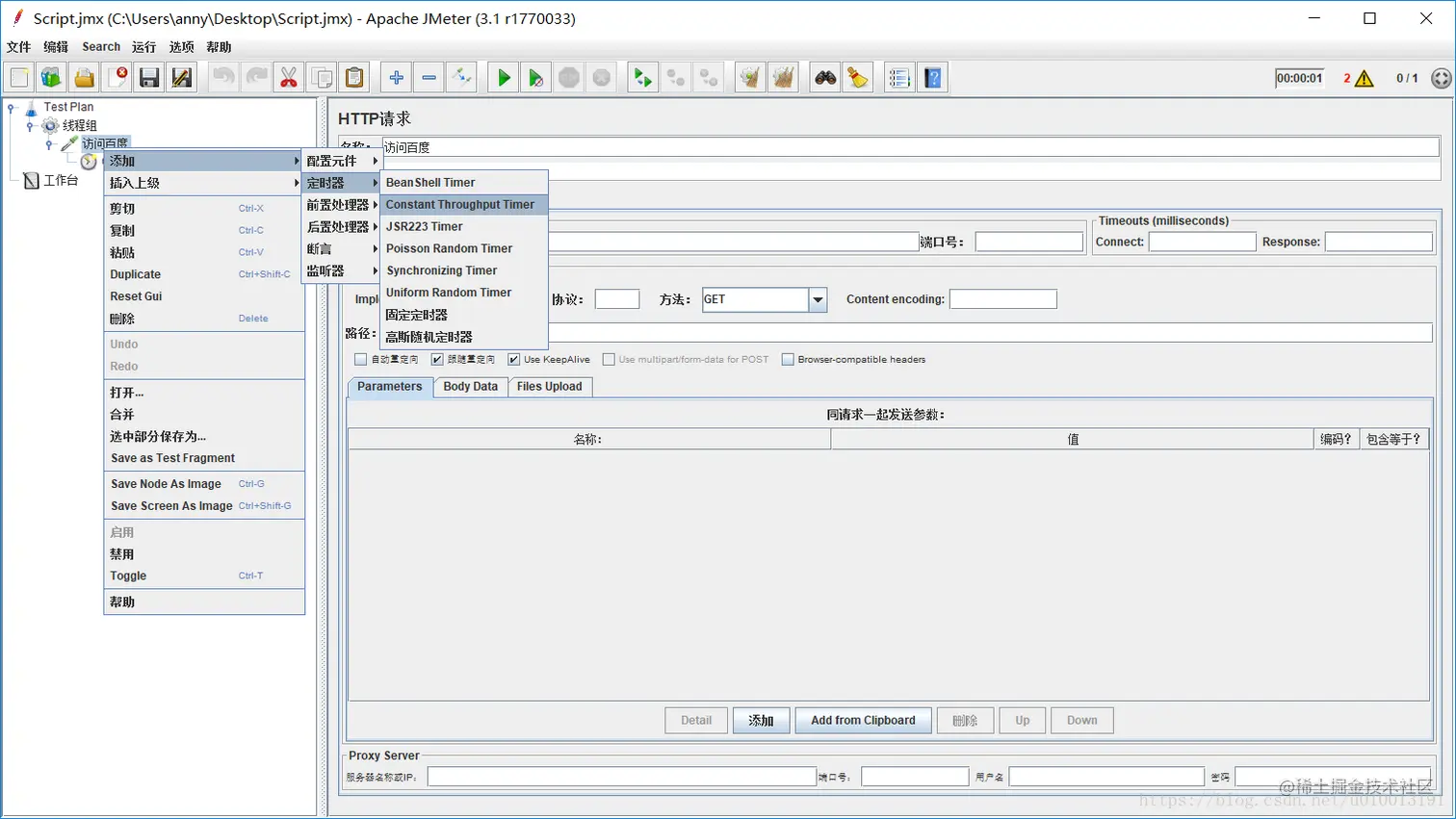The image size is (1456, 819).
Task: Click the Close test plan icon
Action: (x=117, y=78)
